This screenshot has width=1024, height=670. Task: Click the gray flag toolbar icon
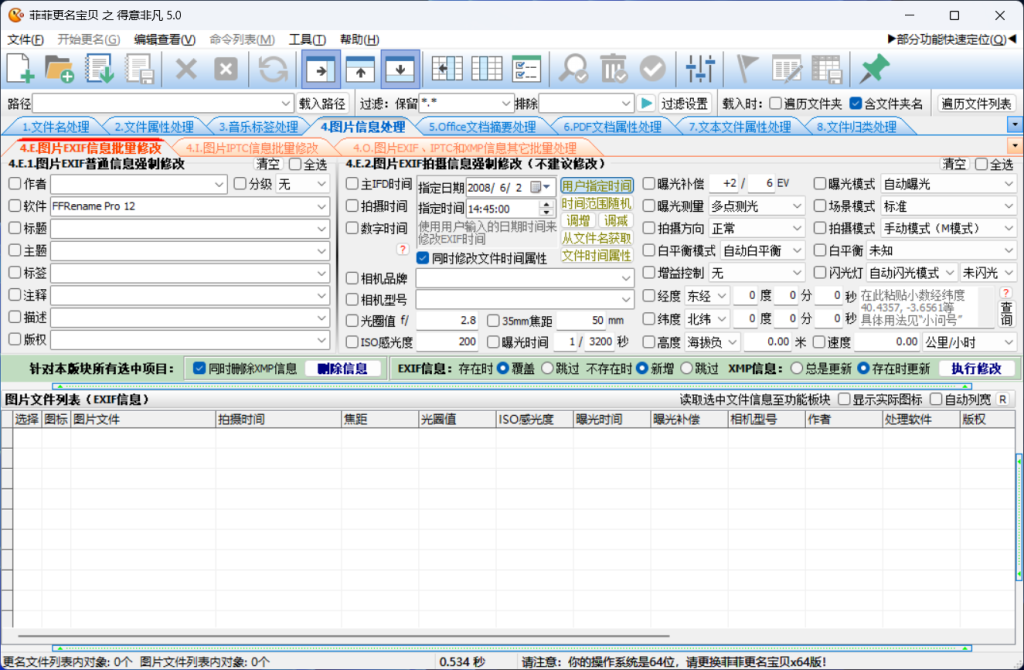coord(747,68)
